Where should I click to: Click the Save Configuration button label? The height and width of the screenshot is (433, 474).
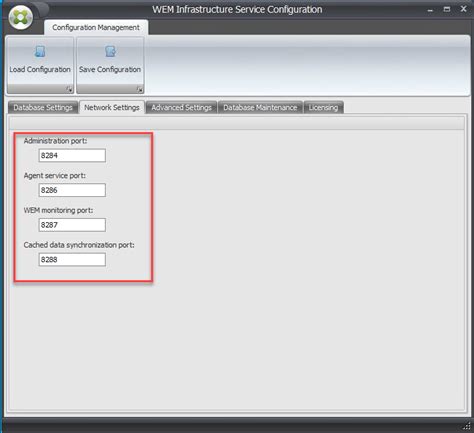click(x=110, y=69)
